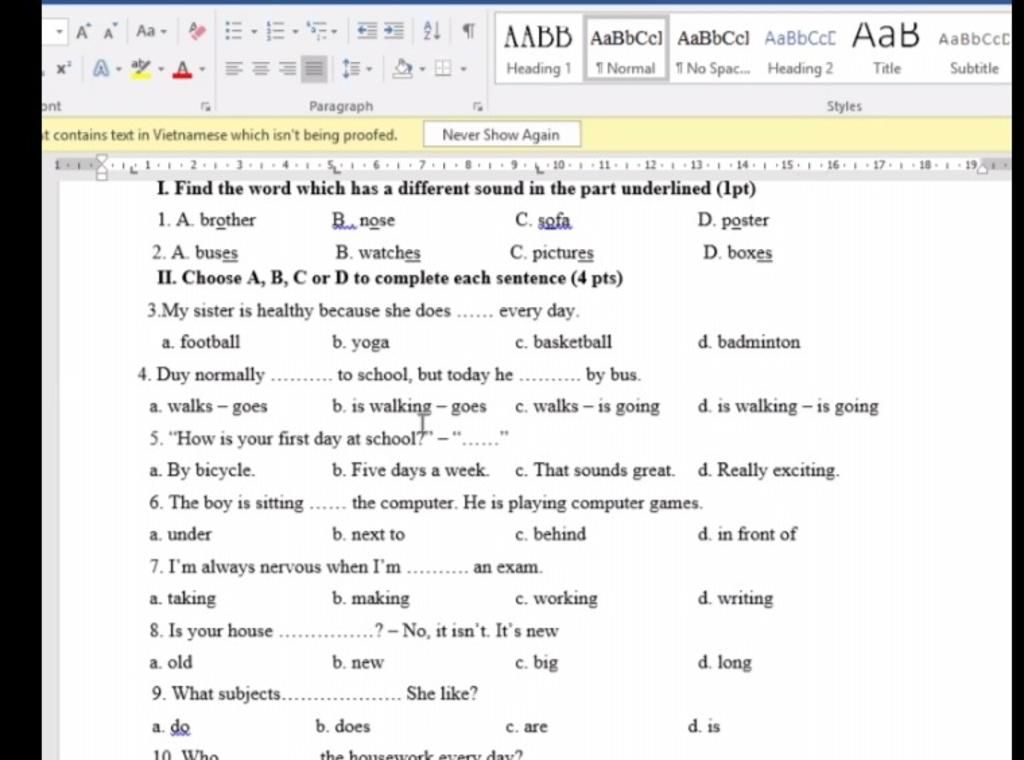The width and height of the screenshot is (1024, 760).
Task: Increase font size with Grow Font icon
Action: tap(83, 31)
